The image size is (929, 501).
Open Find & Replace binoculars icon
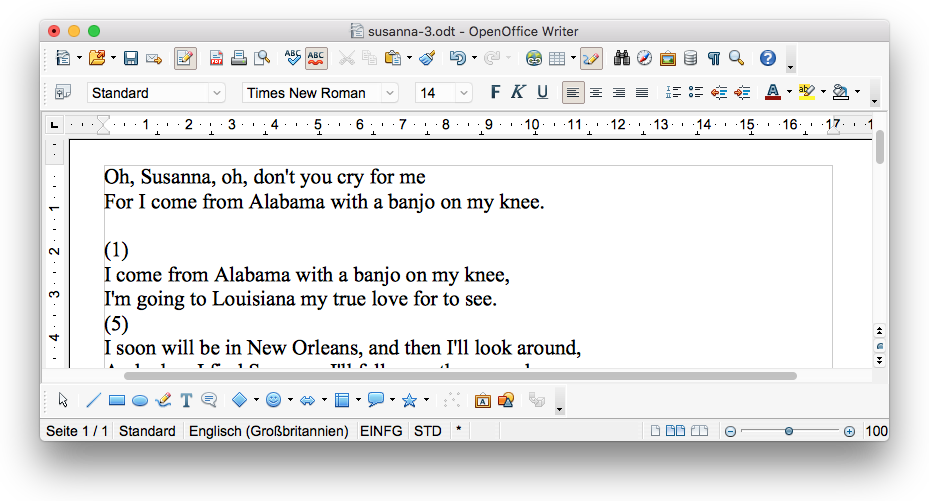(x=622, y=58)
